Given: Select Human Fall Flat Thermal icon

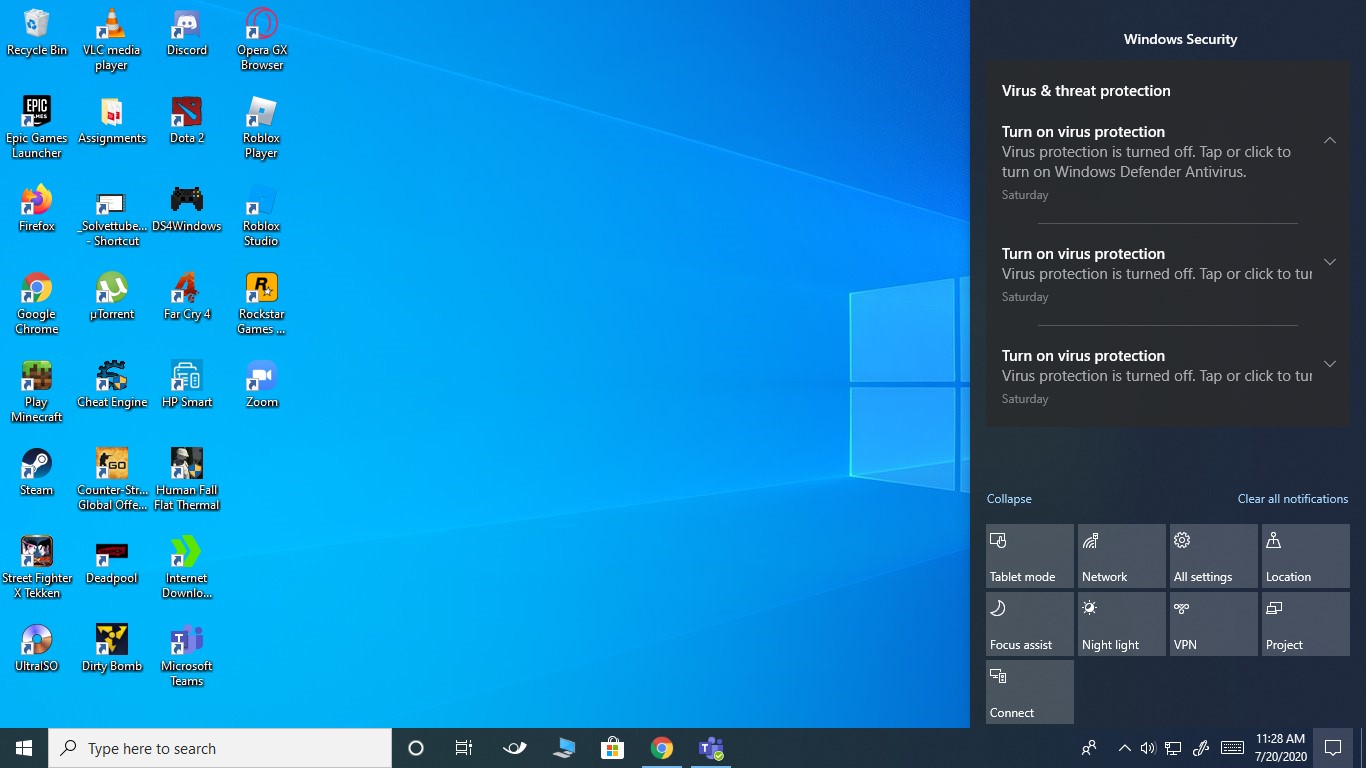Looking at the screenshot, I should [187, 480].
